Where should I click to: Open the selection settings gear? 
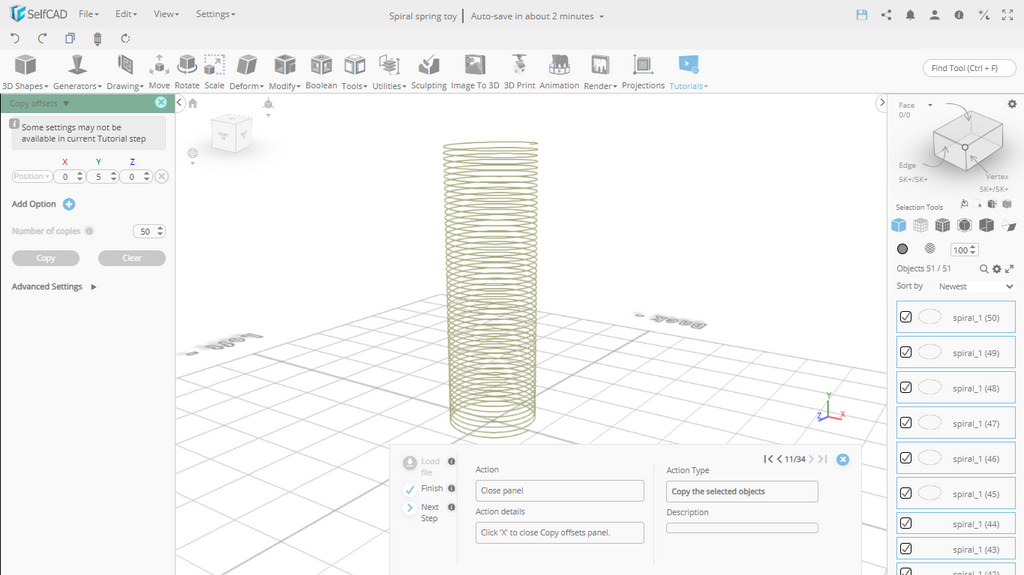1012,104
